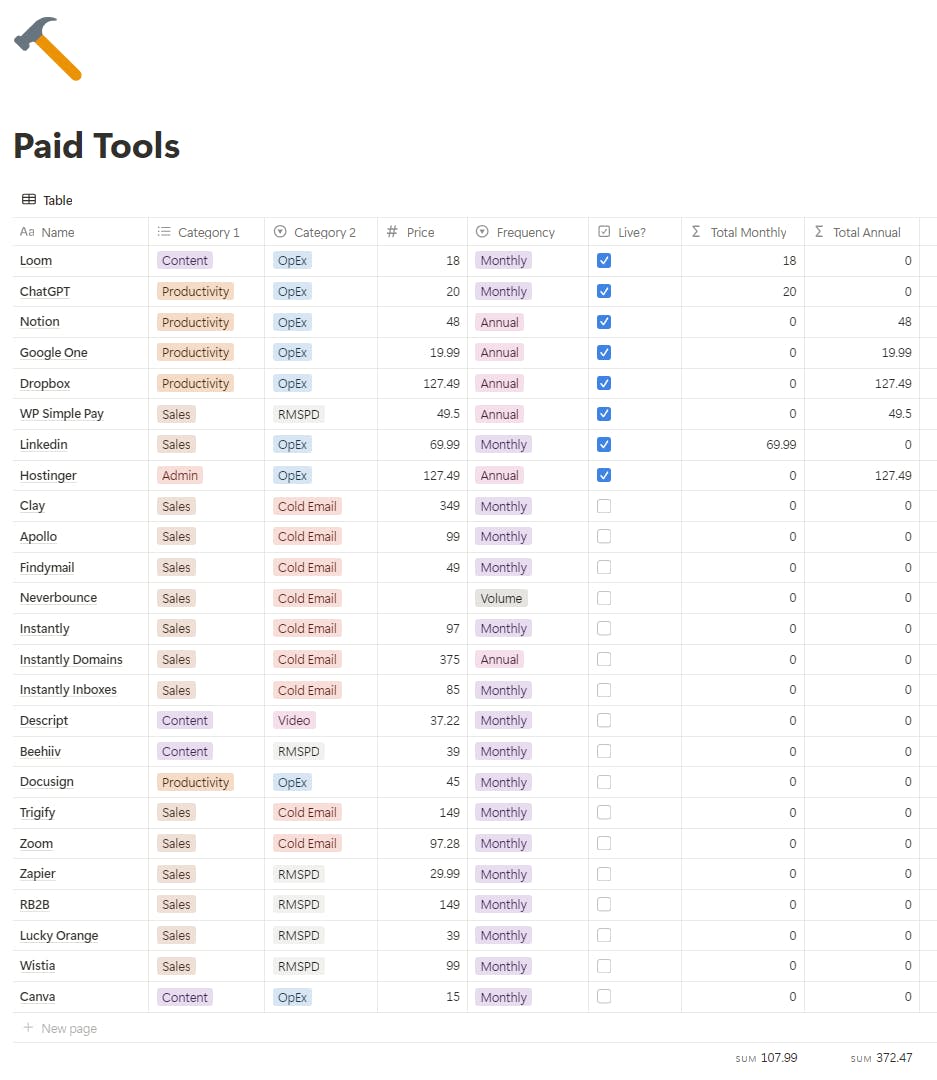Select Total Annual 49.5 for WP Simple Pay
937x1080 pixels.
click(x=900, y=414)
